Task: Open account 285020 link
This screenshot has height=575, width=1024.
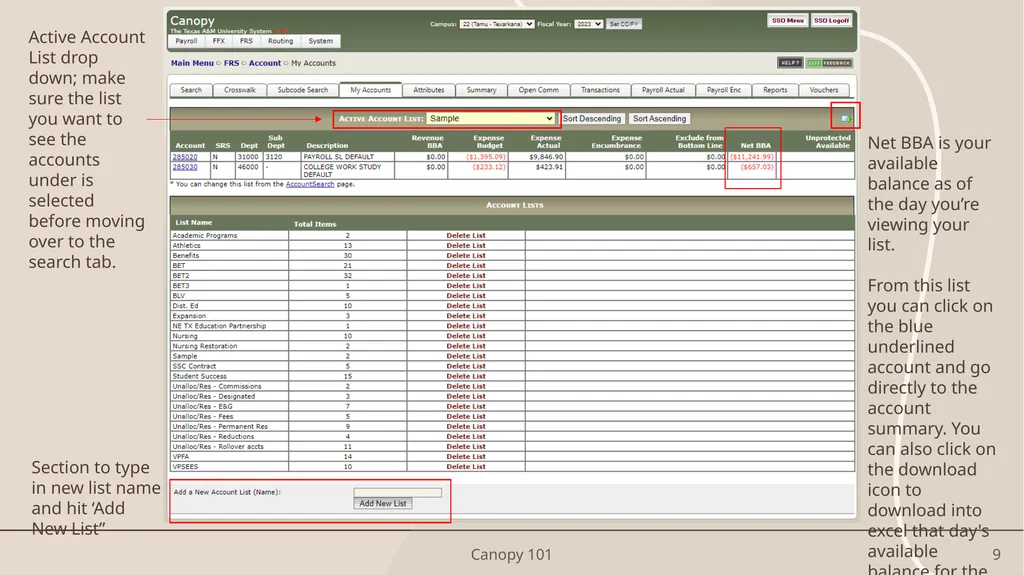Action: 185,157
